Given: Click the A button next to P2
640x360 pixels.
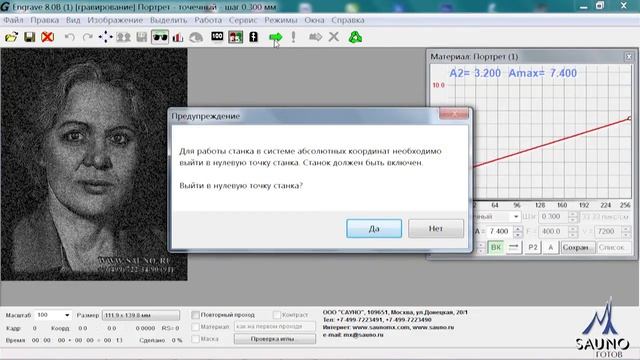Looking at the screenshot, I should click(x=551, y=247).
